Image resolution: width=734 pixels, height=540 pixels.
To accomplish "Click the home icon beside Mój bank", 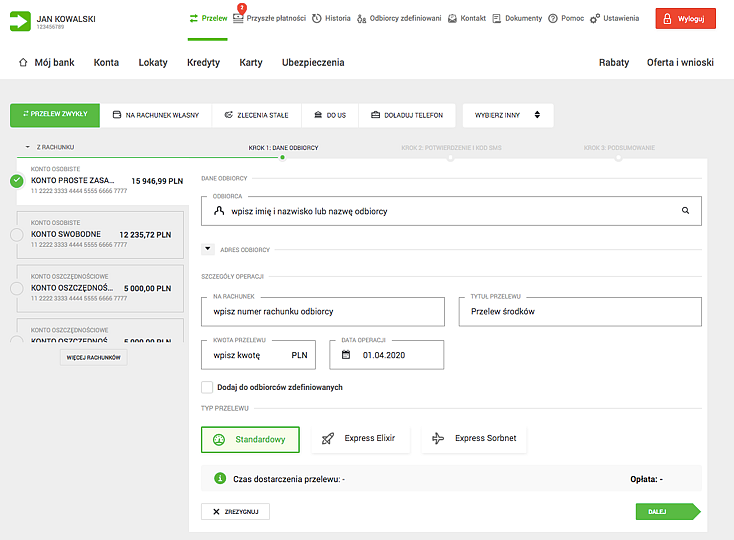I will click(x=23, y=62).
